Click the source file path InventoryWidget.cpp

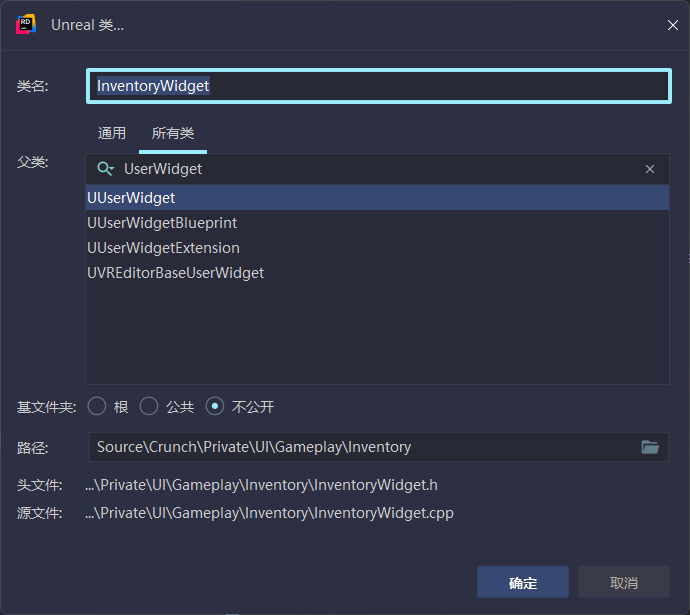[269, 513]
